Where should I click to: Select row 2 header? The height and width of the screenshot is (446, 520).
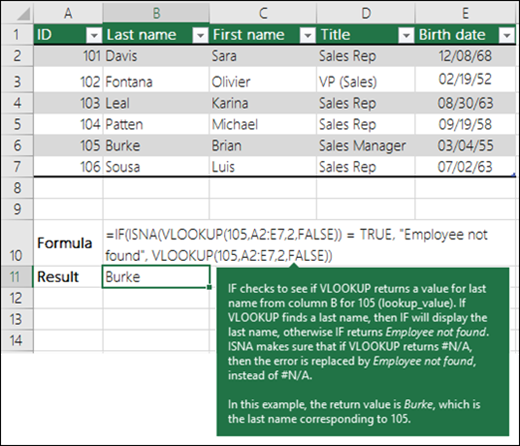17,56
